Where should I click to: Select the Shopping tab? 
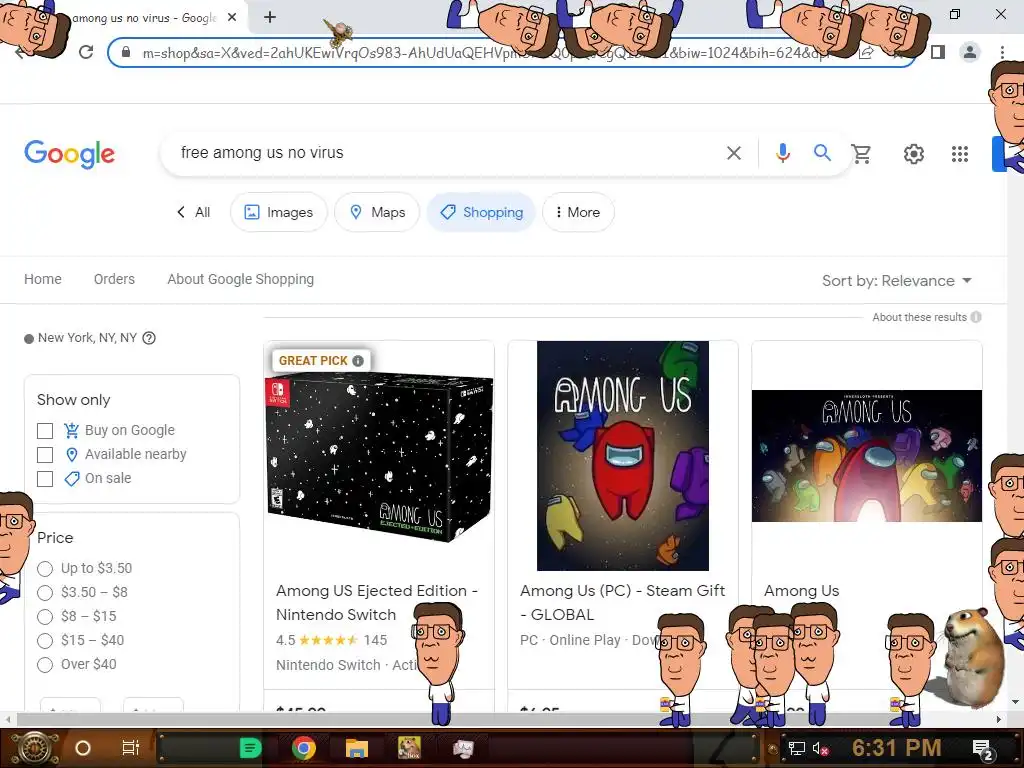coord(481,212)
